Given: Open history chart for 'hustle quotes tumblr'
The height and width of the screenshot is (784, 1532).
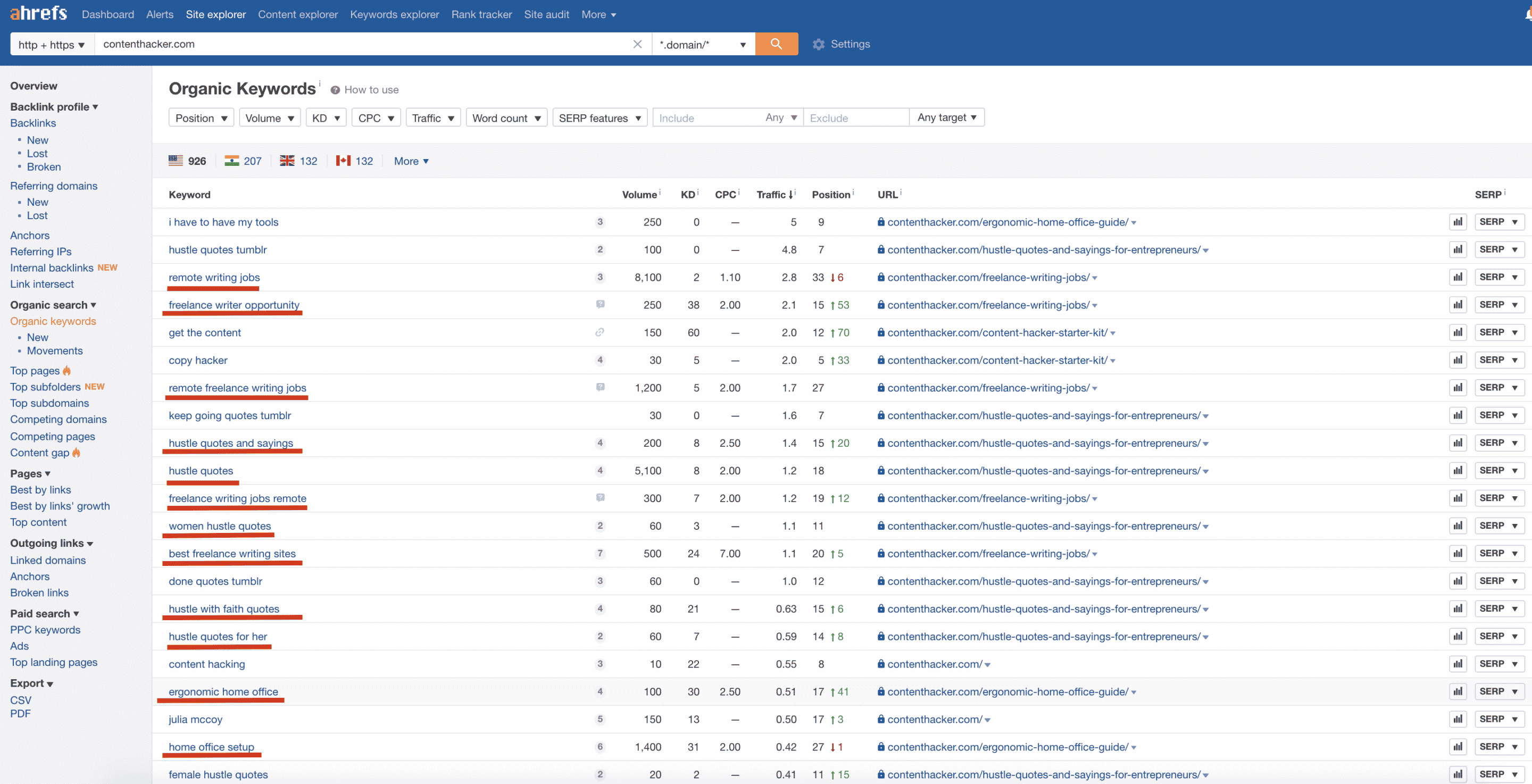Looking at the screenshot, I should 1457,249.
